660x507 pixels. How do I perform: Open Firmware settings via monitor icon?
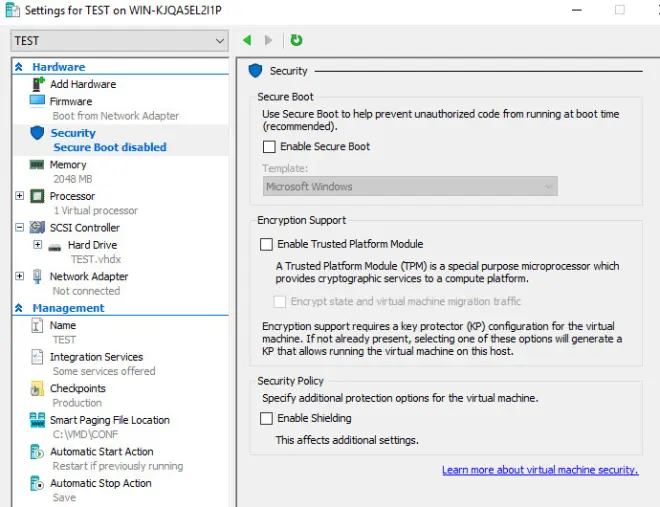pyautogui.click(x=37, y=101)
